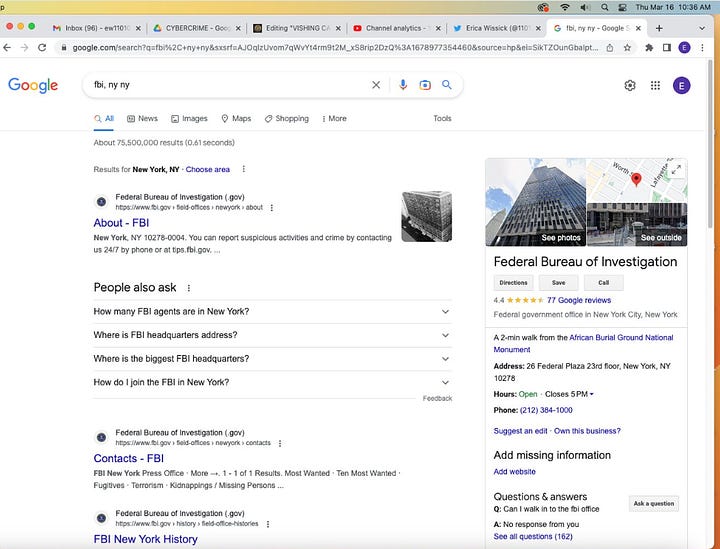Click Ask a question button

653,504
